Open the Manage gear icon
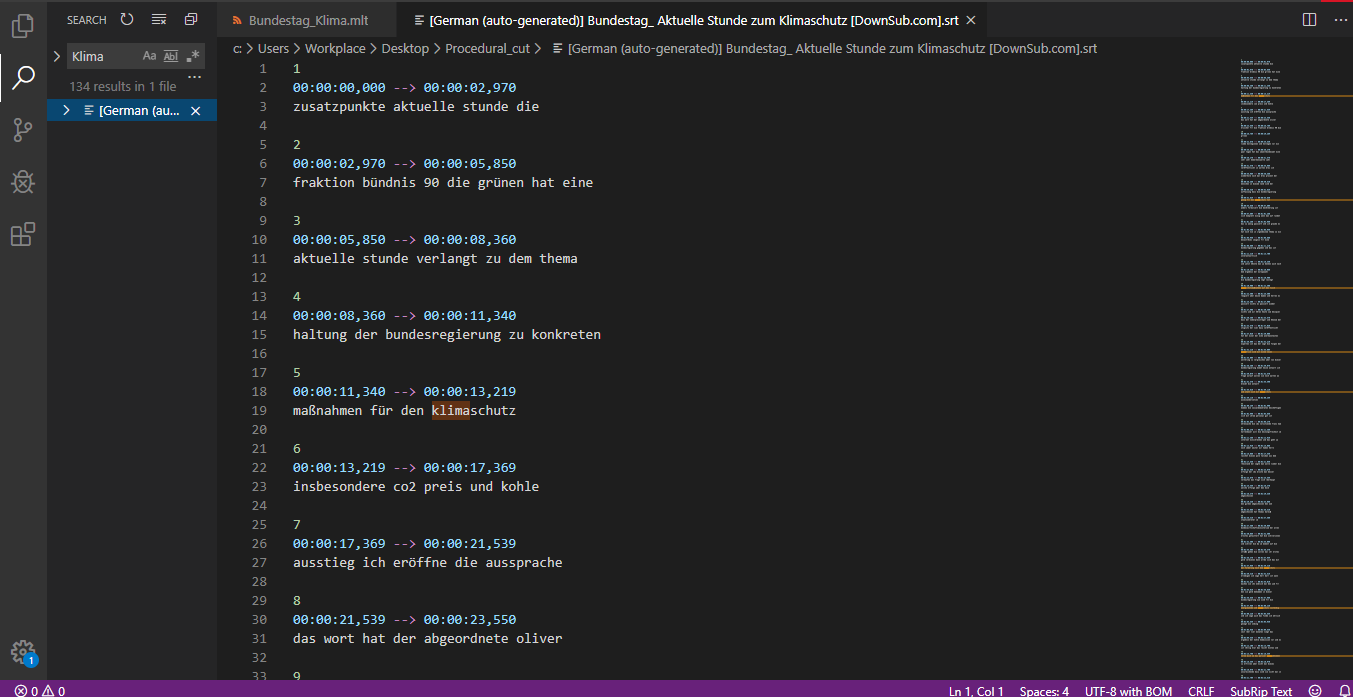1353x697 pixels. 23,651
